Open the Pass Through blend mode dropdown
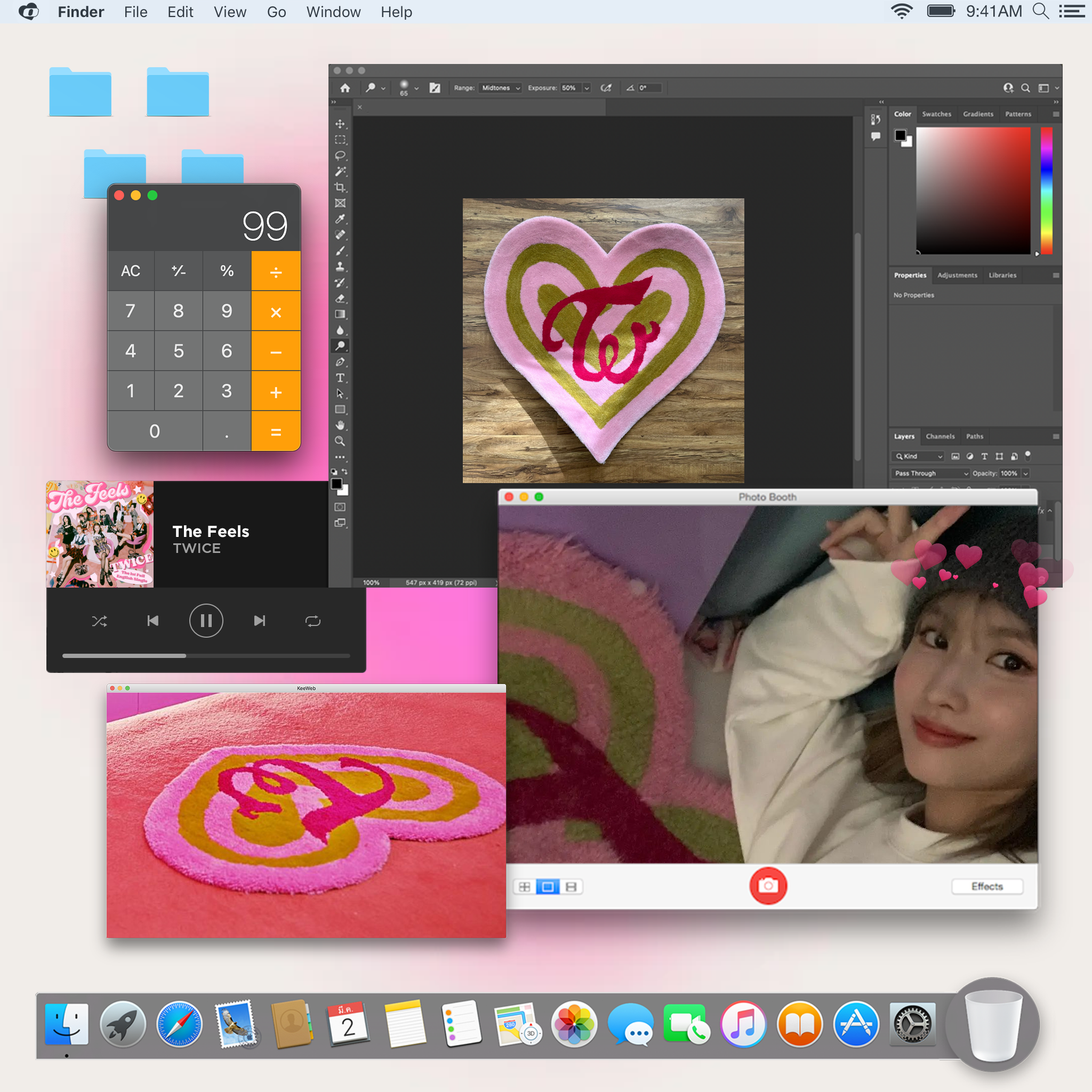Screen dimensions: 1092x1092 point(931,473)
